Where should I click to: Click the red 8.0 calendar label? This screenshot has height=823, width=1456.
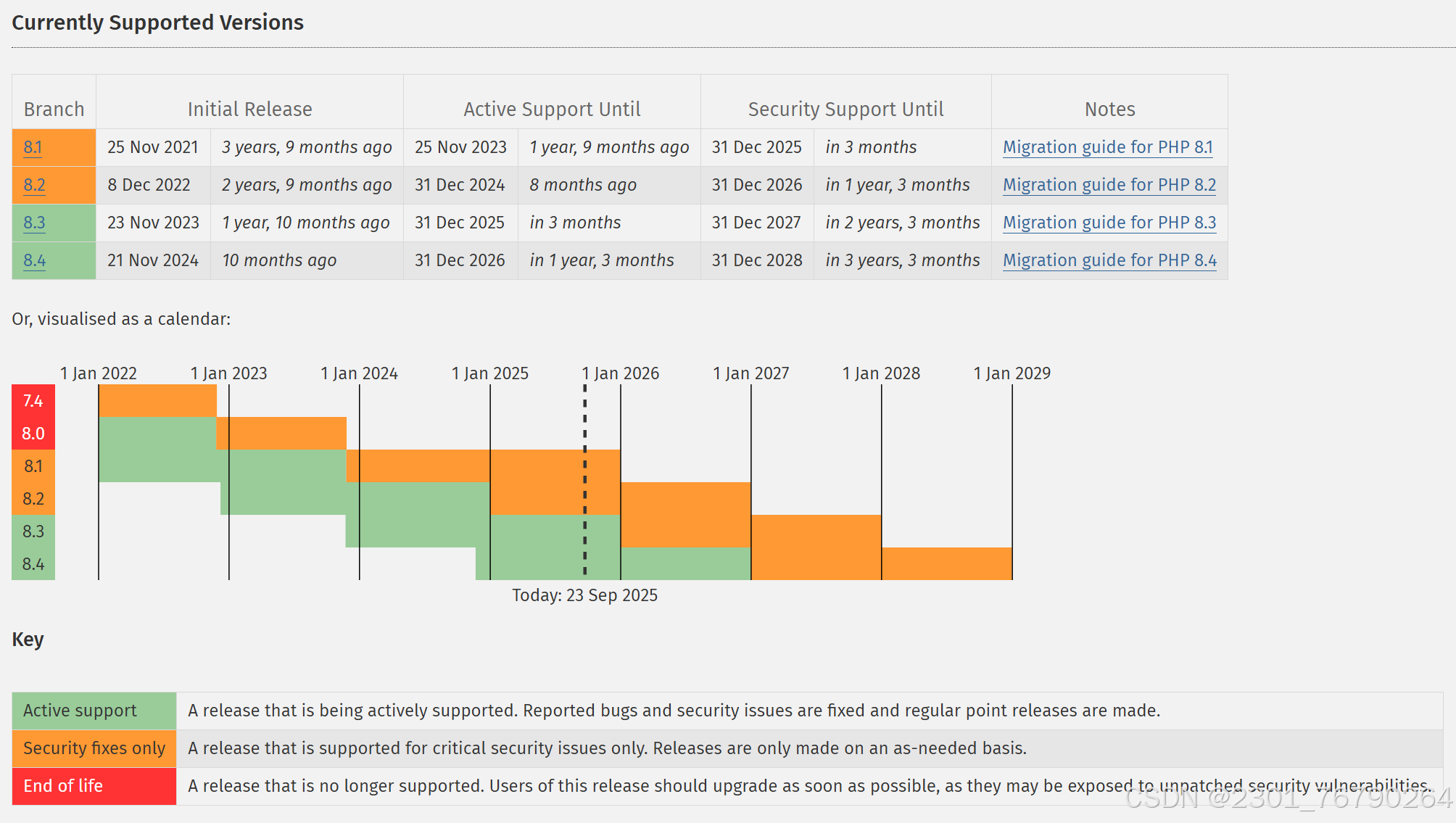click(33, 434)
